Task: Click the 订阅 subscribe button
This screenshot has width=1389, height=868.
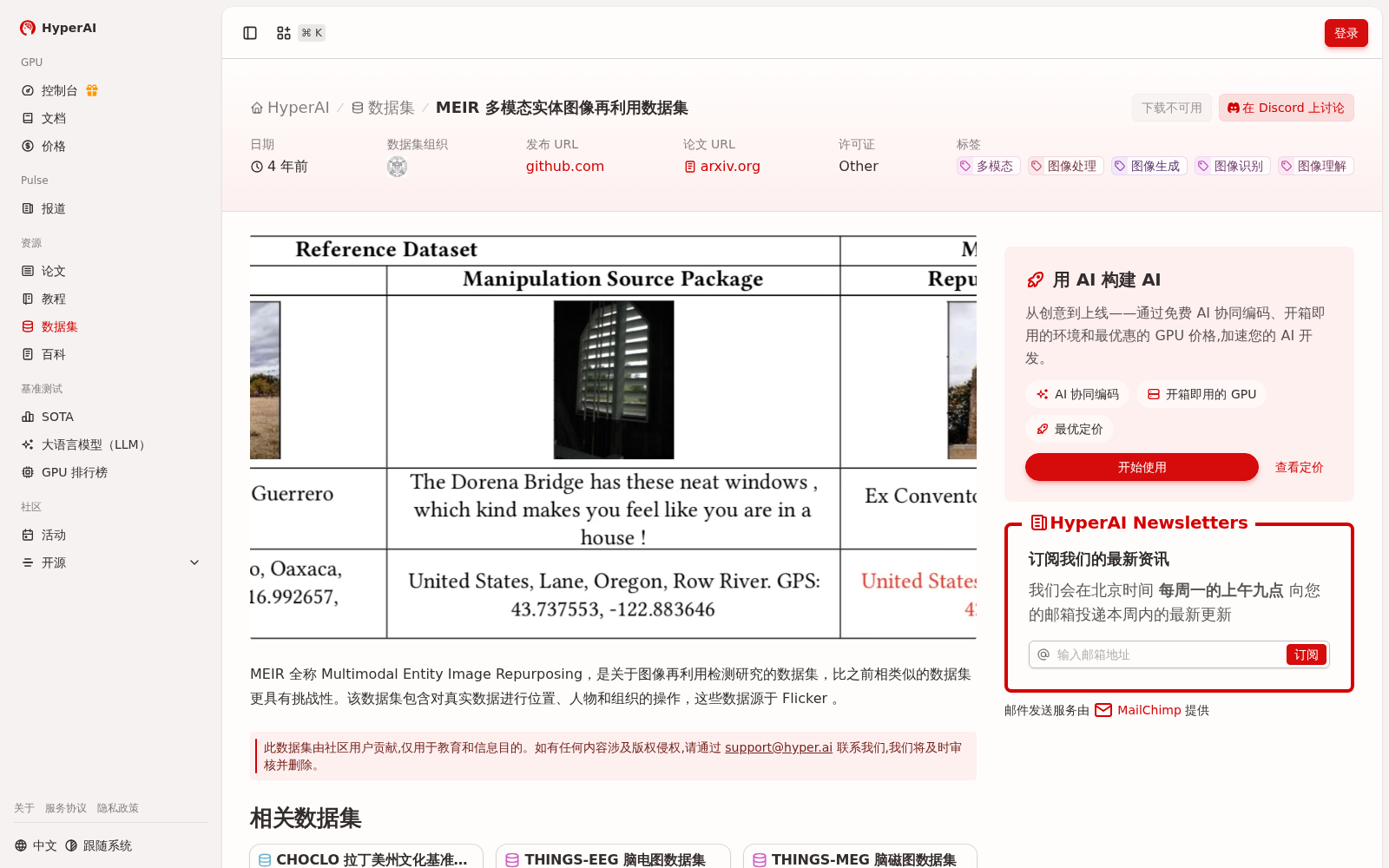Action: [1306, 654]
